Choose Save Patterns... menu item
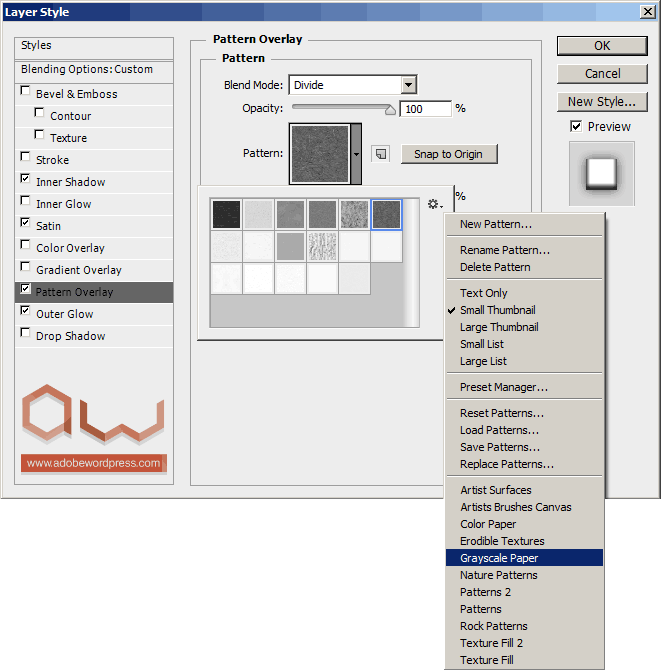The height and width of the screenshot is (672, 661). point(524,447)
